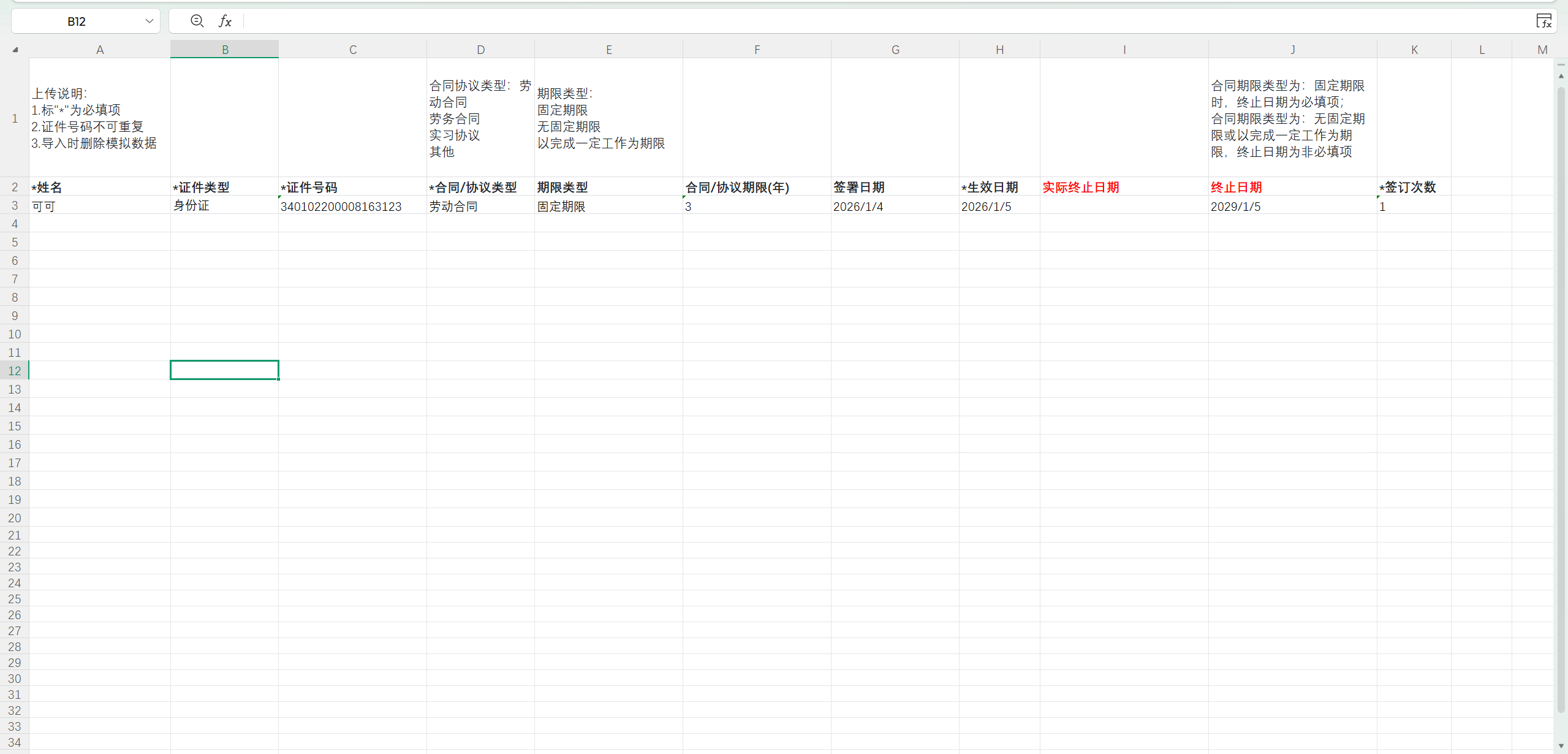Viewport: 1568px width, 754px height.
Task: Click the *姓名 header cell
Action: point(99,187)
